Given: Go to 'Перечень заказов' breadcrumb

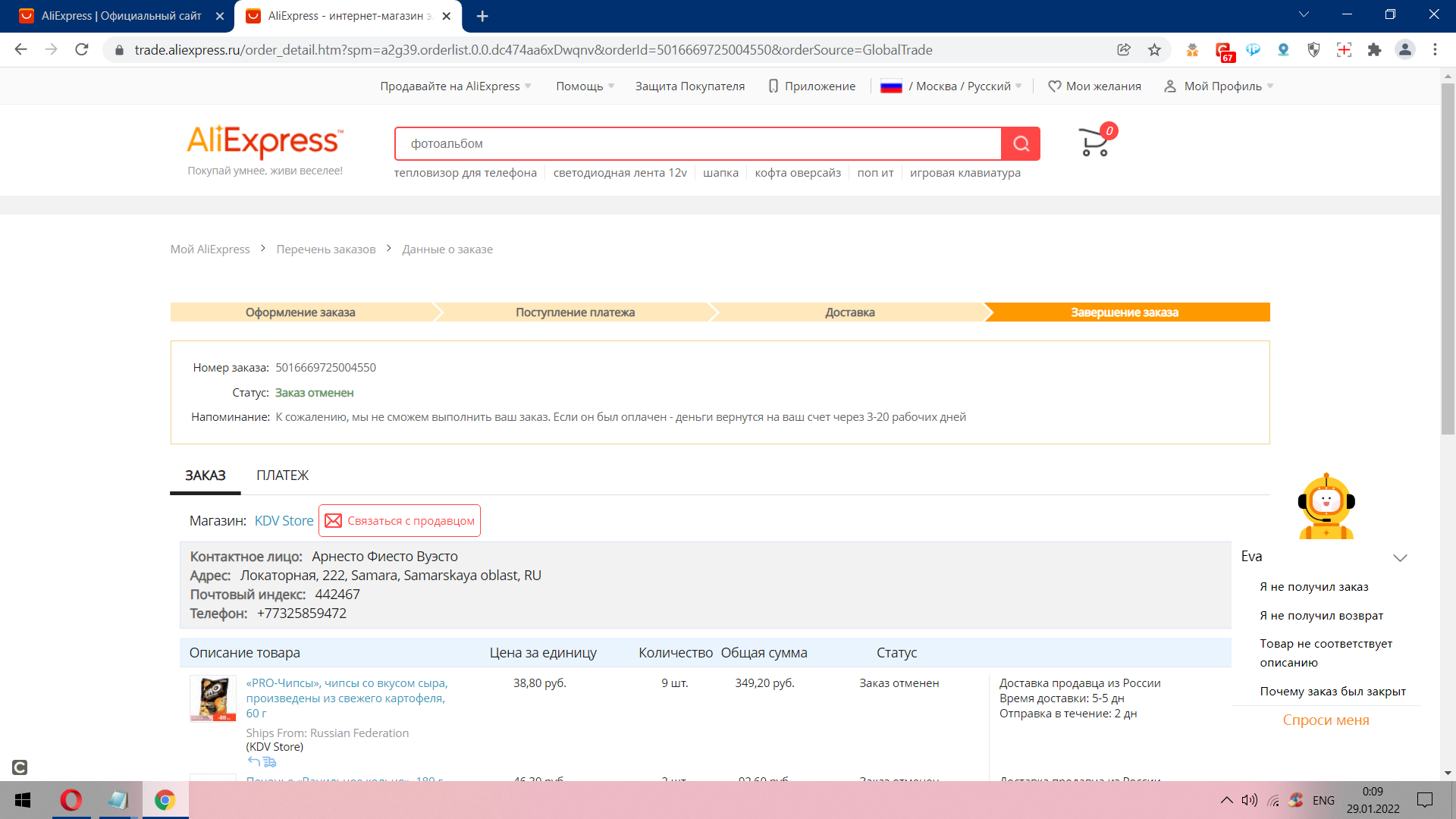Looking at the screenshot, I should click(x=326, y=249).
